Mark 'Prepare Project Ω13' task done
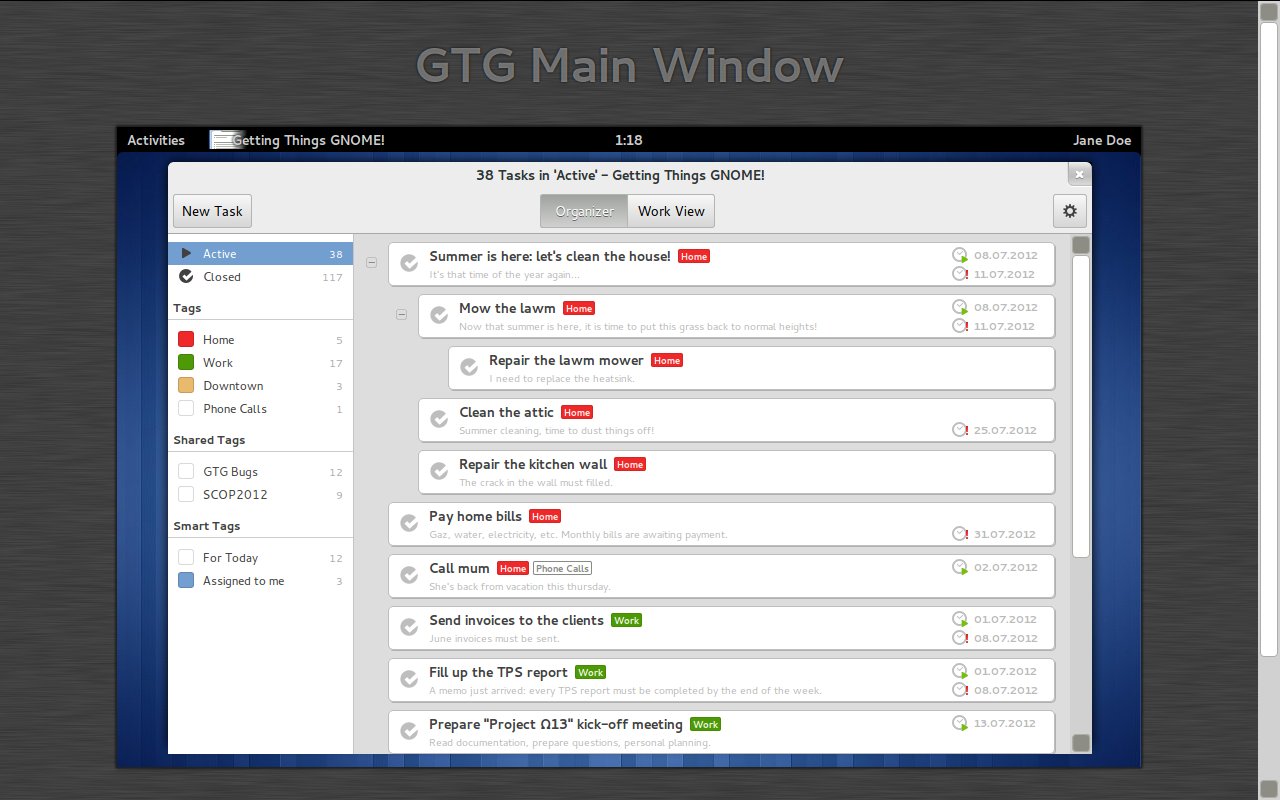Viewport: 1280px width, 800px height. pyautogui.click(x=409, y=731)
